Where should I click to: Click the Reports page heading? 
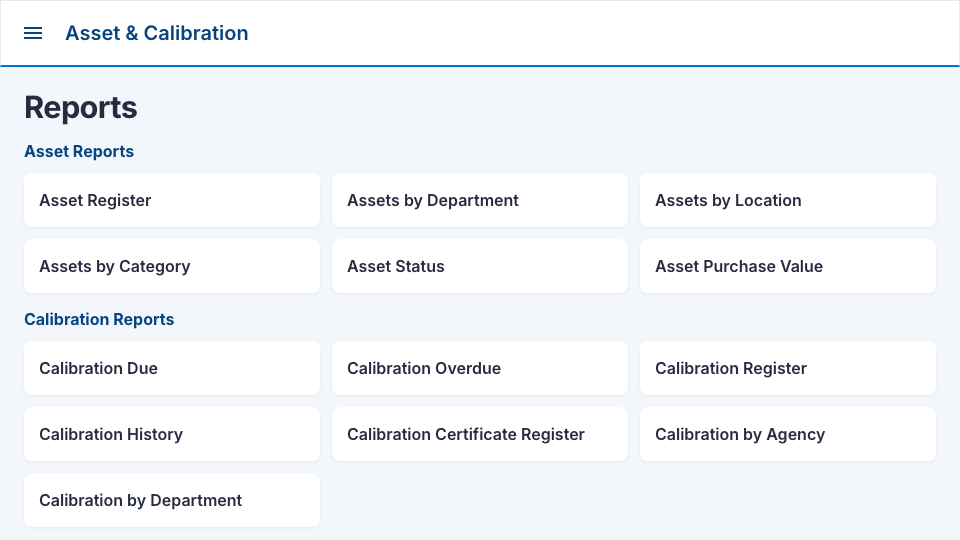point(81,108)
